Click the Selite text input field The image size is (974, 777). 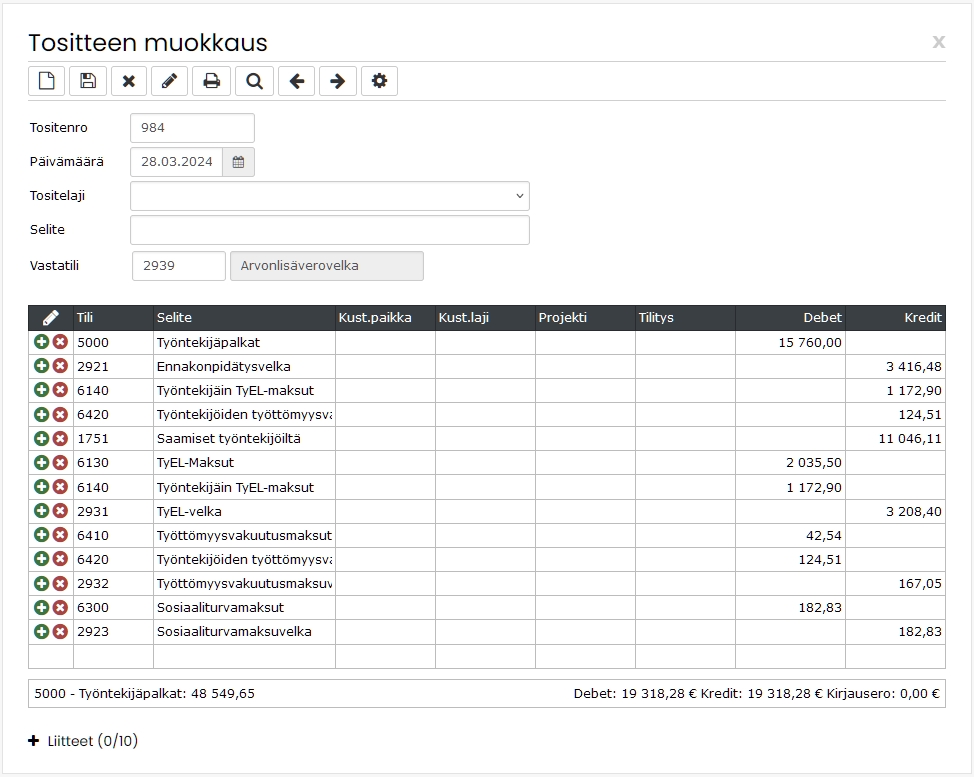point(330,230)
